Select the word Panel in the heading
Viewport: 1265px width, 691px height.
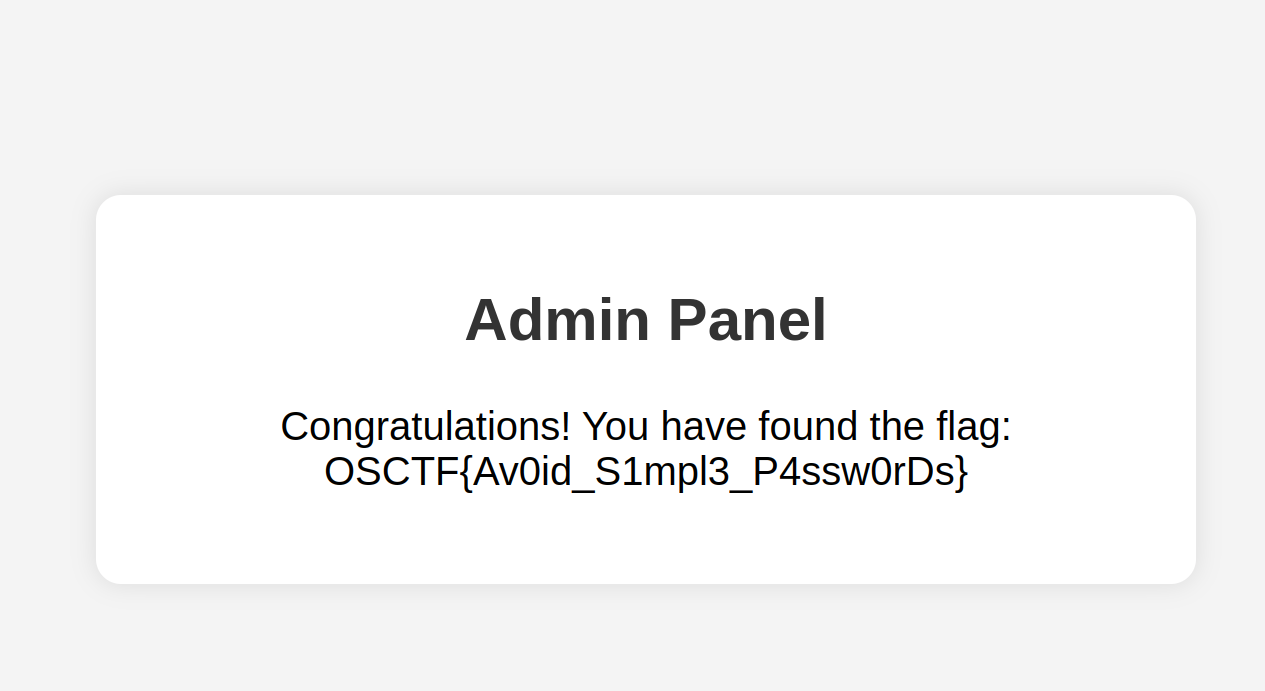[x=748, y=320]
